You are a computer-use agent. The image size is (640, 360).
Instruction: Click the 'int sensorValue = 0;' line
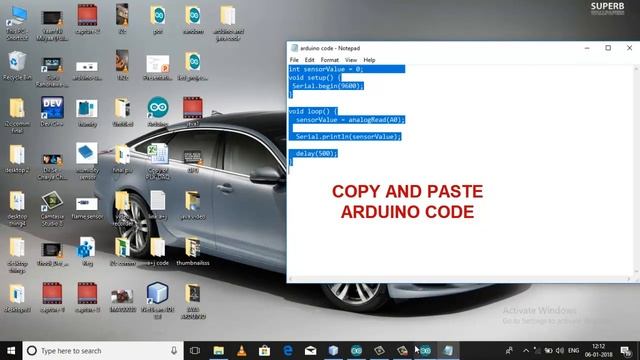pyautogui.click(x=326, y=69)
